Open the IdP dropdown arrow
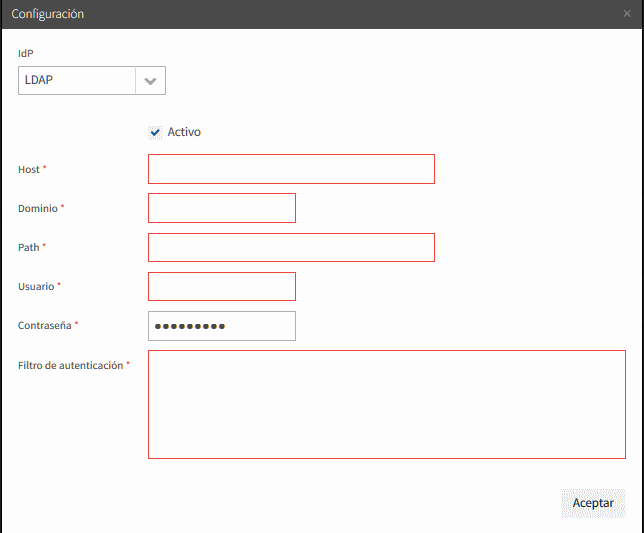 click(150, 80)
